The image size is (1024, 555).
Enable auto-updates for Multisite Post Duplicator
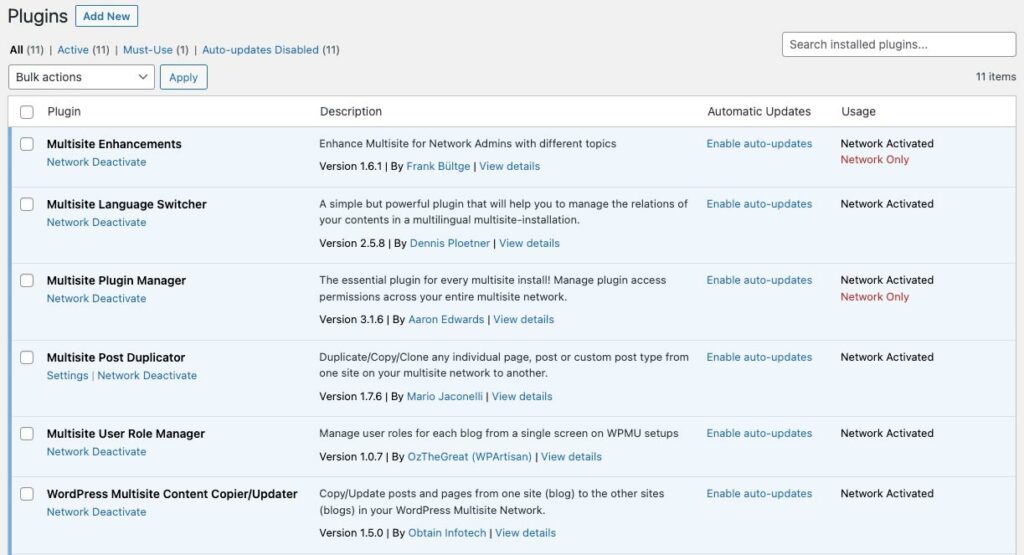(x=760, y=357)
